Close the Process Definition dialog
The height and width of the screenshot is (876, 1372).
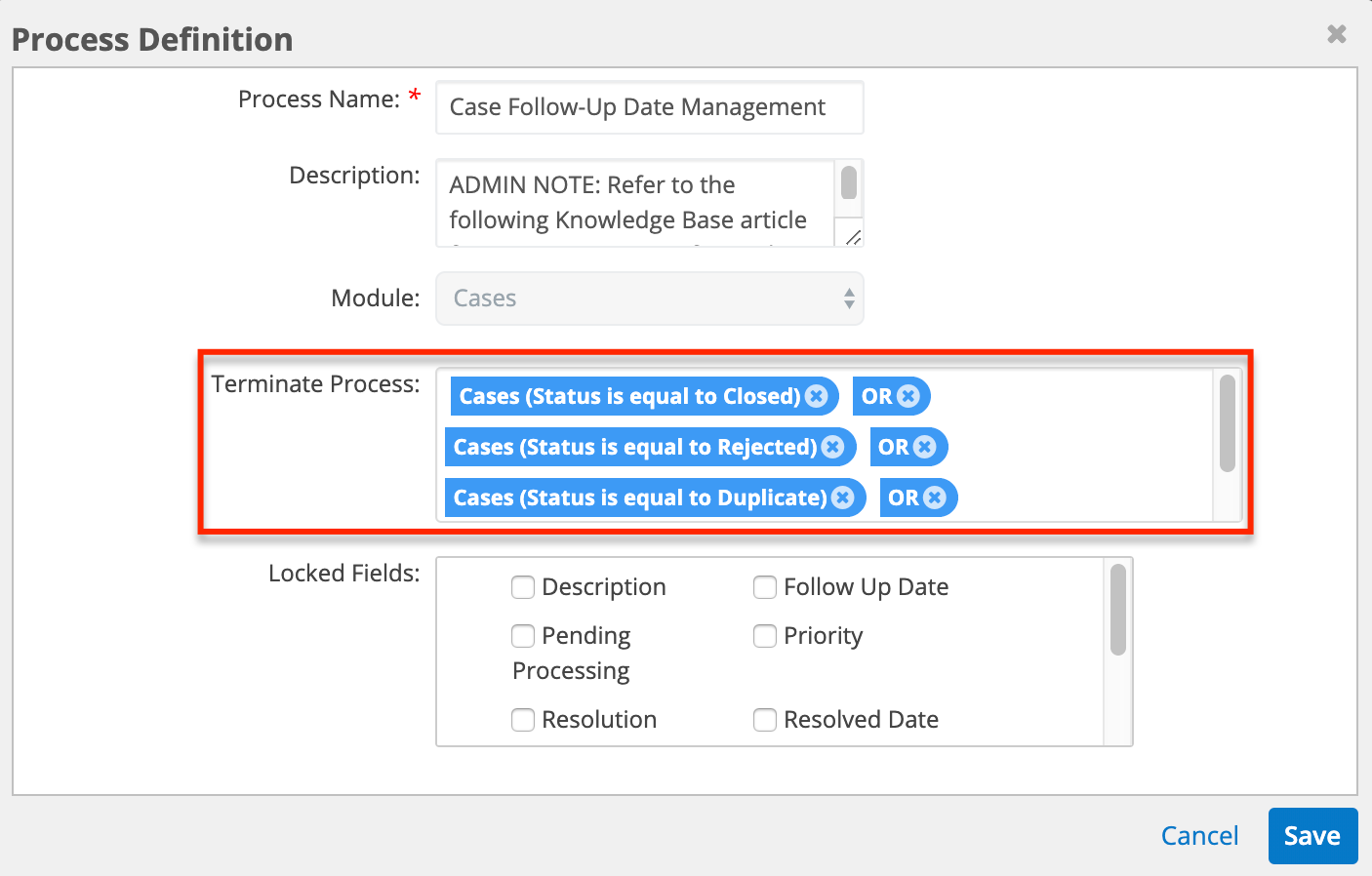click(1336, 34)
